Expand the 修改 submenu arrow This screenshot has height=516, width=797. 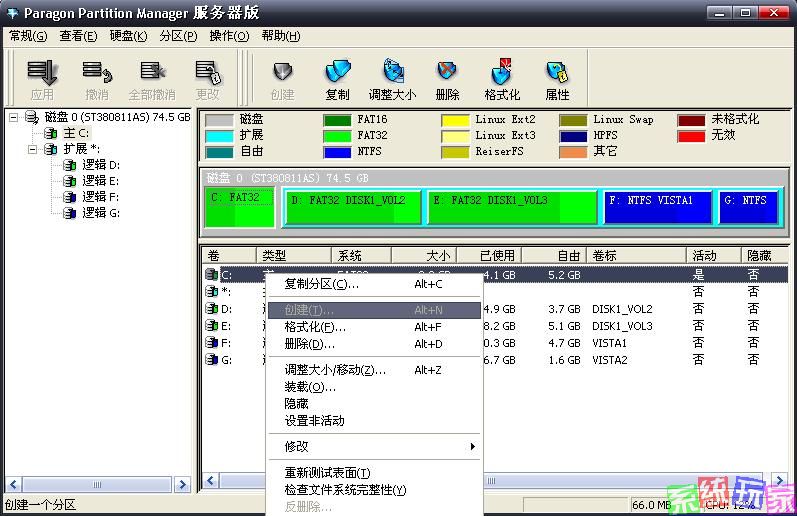pyautogui.click(x=472, y=446)
